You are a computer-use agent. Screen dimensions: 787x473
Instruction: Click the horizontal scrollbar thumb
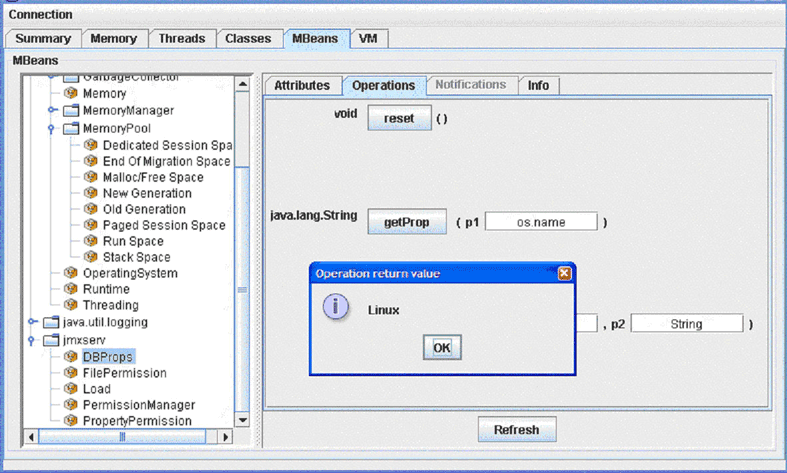point(122,437)
